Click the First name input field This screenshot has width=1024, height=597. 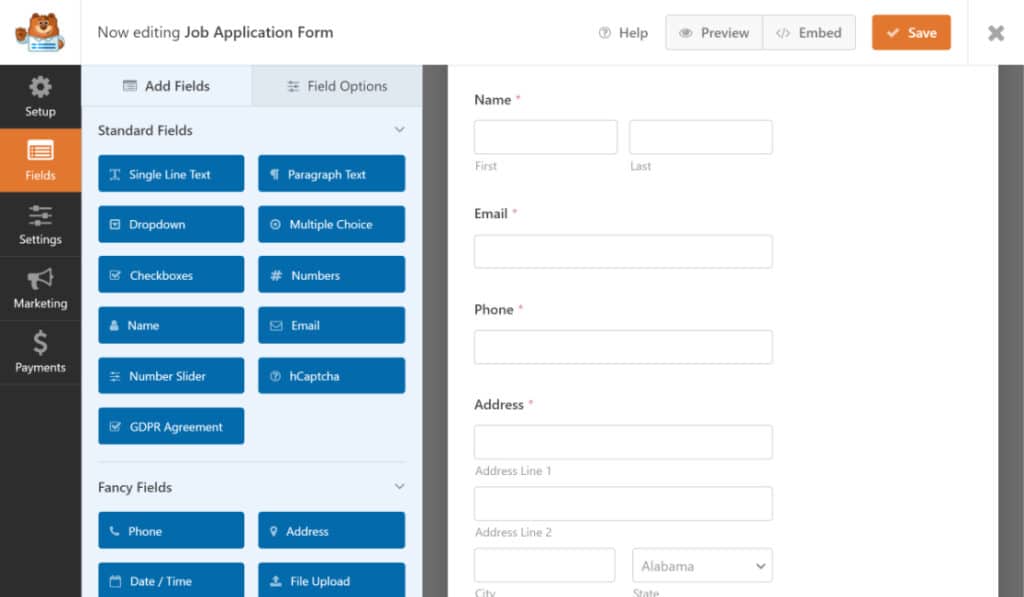coord(545,137)
